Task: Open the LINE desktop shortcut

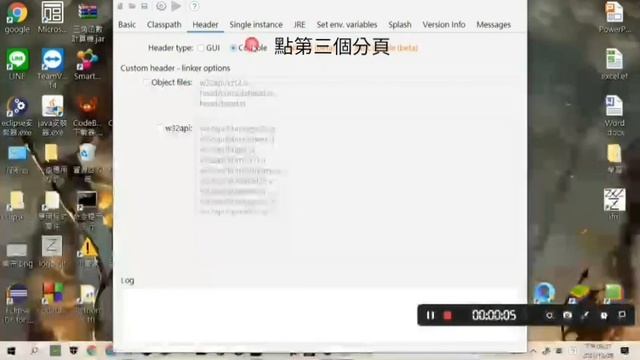Action: pos(17,64)
